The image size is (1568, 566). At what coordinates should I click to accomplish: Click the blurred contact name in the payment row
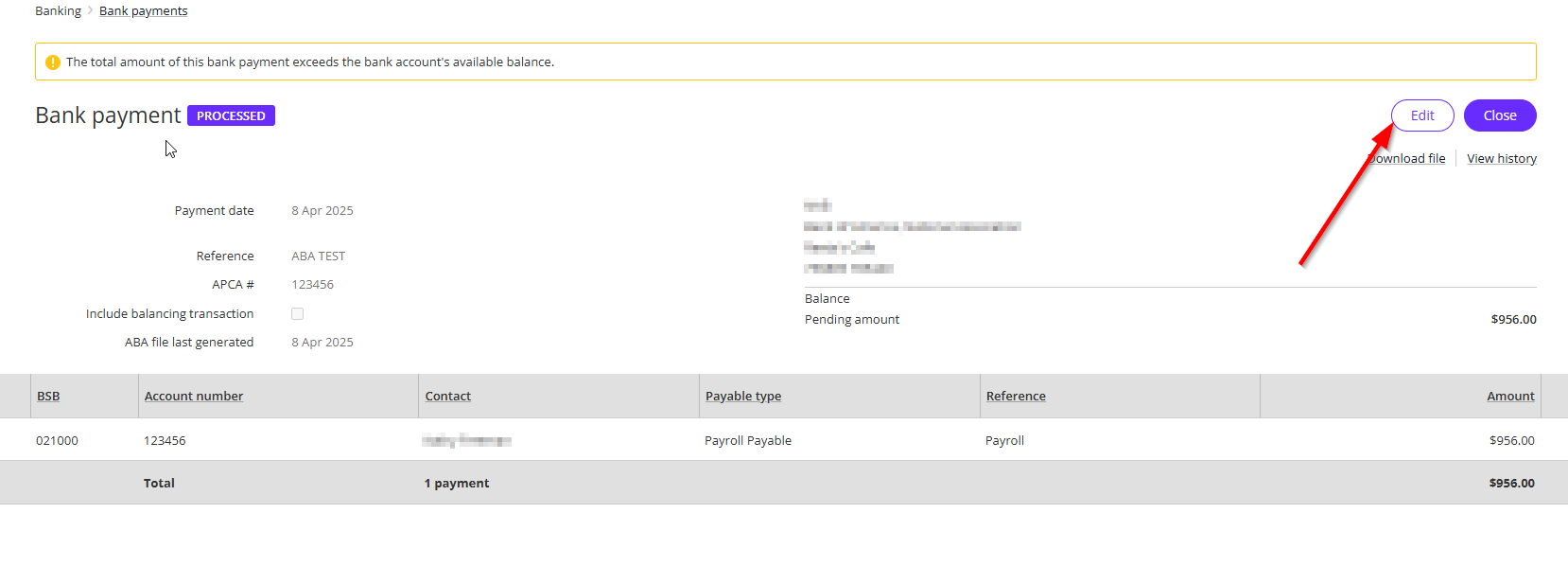point(466,441)
